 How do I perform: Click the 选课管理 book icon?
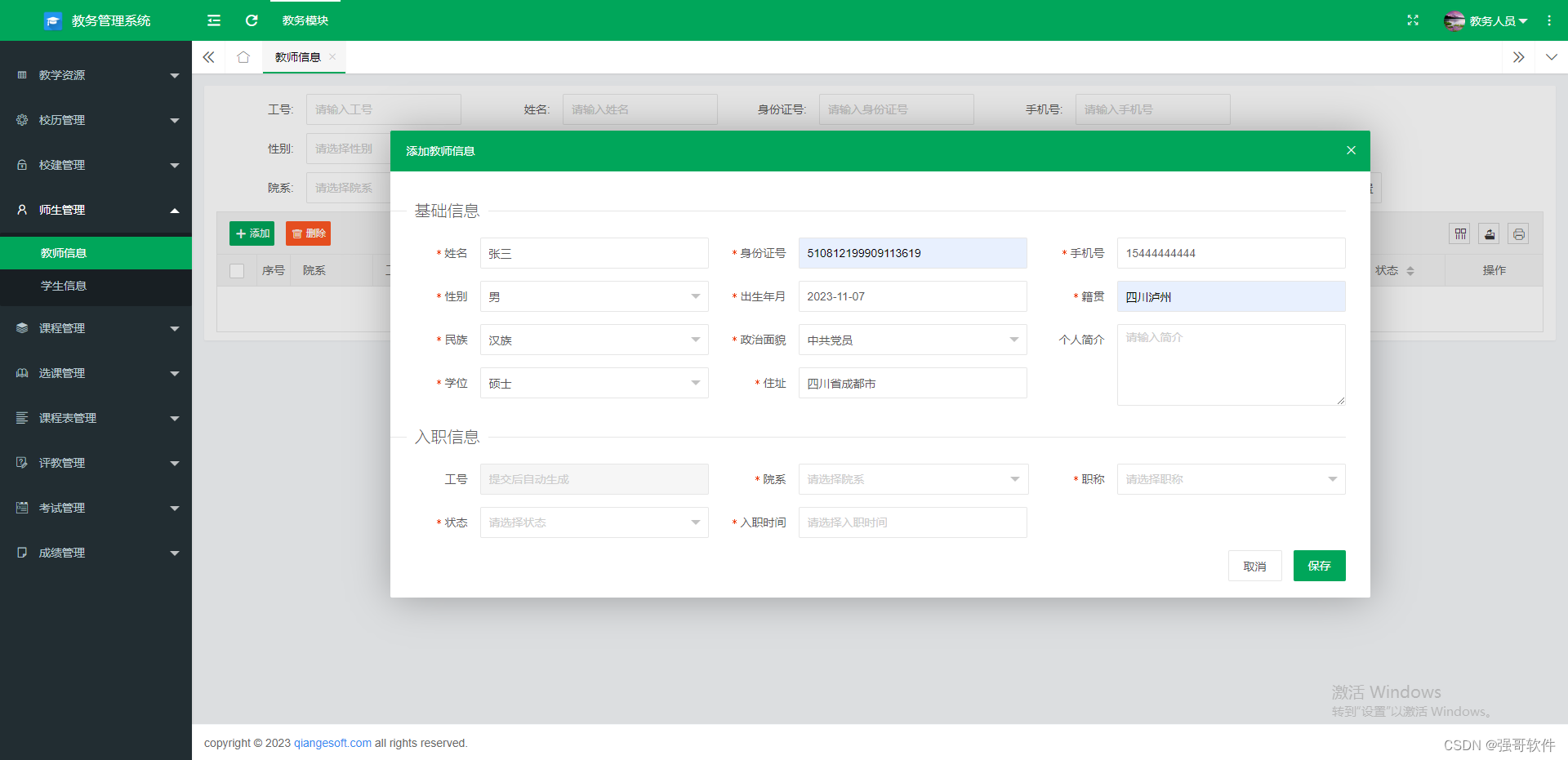click(22, 373)
